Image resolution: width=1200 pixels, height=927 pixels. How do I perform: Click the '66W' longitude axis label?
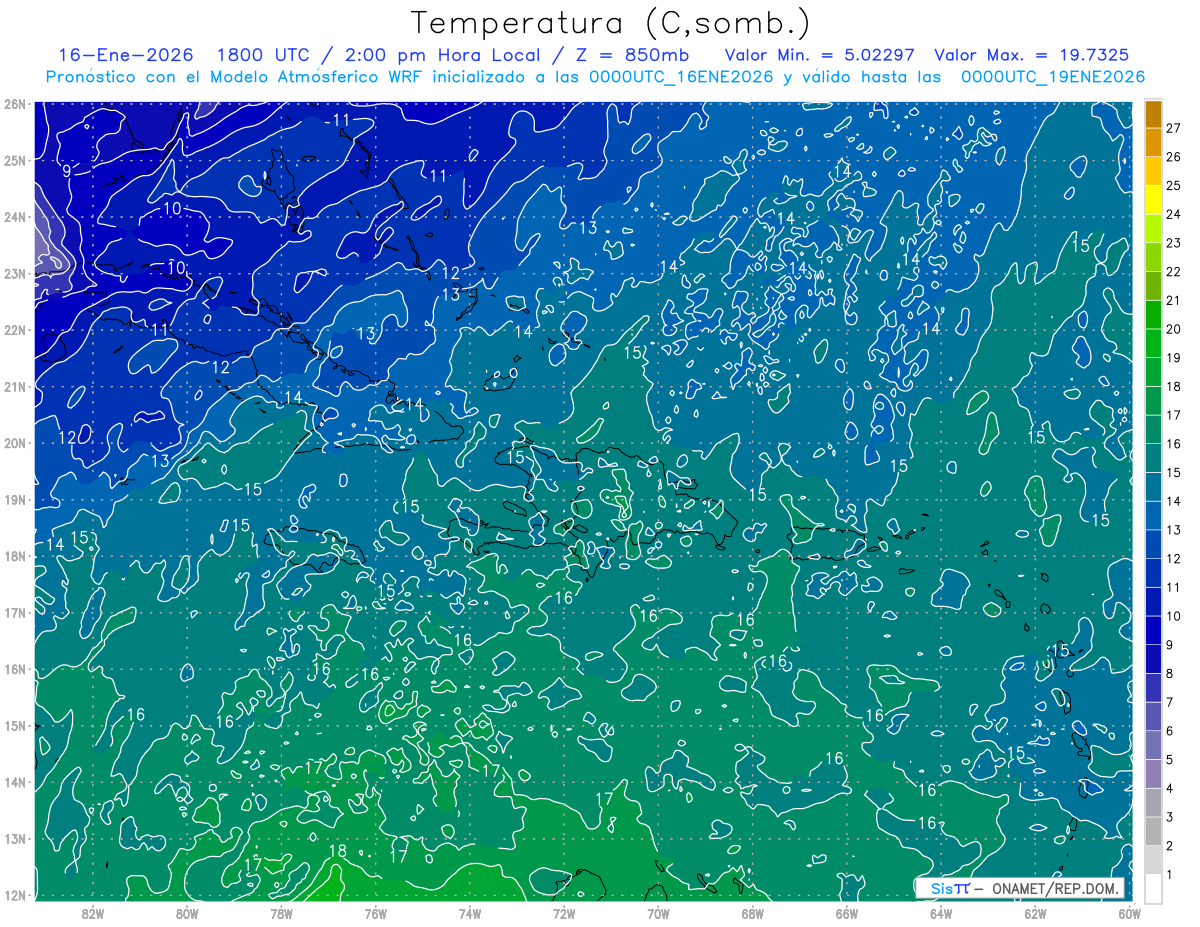[x=846, y=913]
